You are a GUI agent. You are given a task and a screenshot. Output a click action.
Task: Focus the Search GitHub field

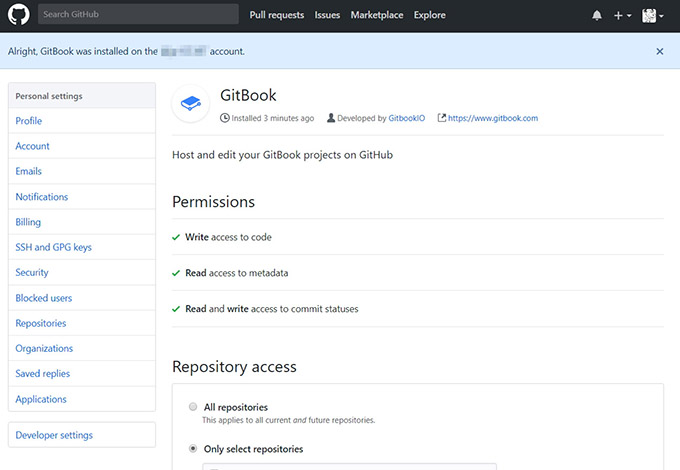(x=138, y=14)
